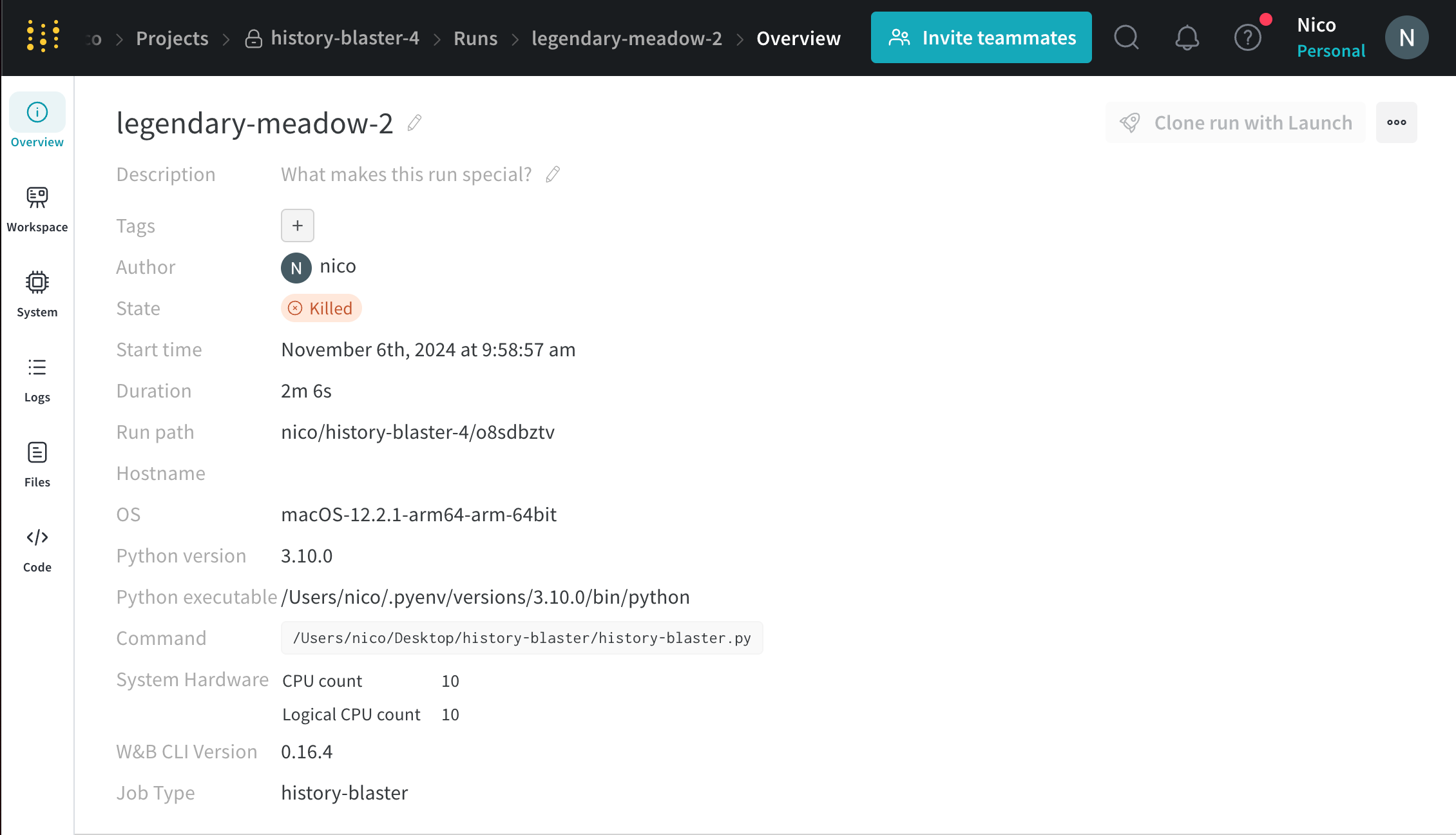
Task: Click the pencil icon to rename legendary-meadow-2
Action: pyautogui.click(x=415, y=122)
